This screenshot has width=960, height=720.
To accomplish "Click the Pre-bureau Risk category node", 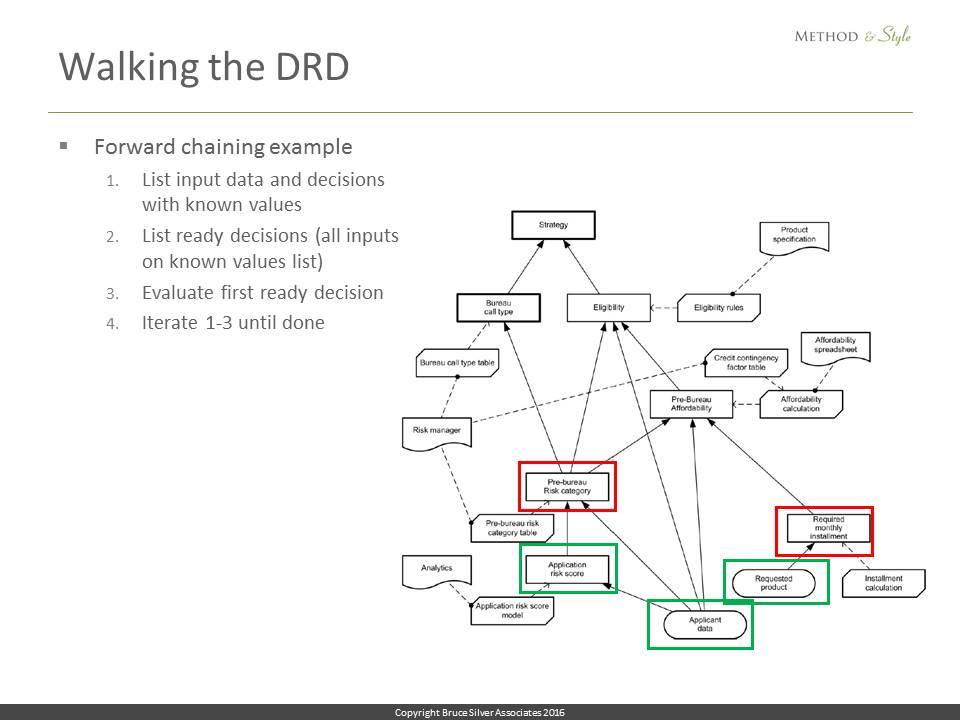I will click(x=567, y=486).
